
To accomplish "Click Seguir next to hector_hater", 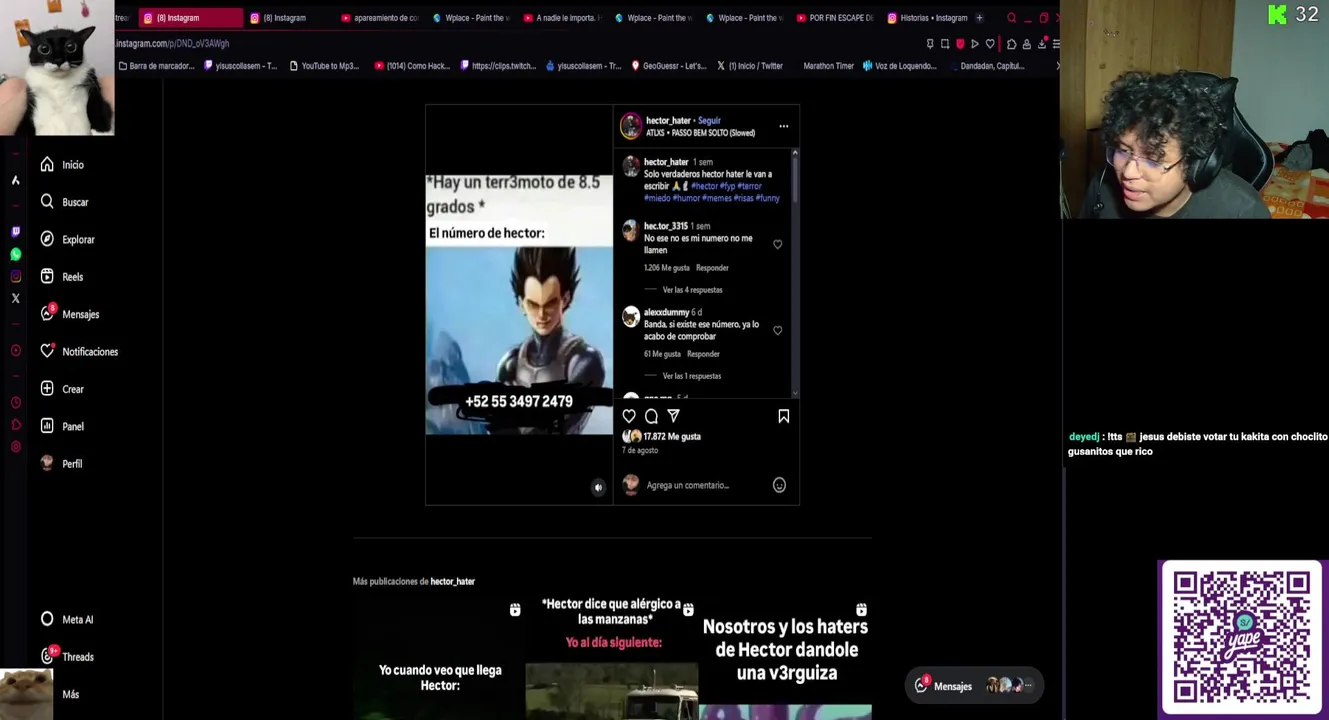I will click(x=709, y=121).
